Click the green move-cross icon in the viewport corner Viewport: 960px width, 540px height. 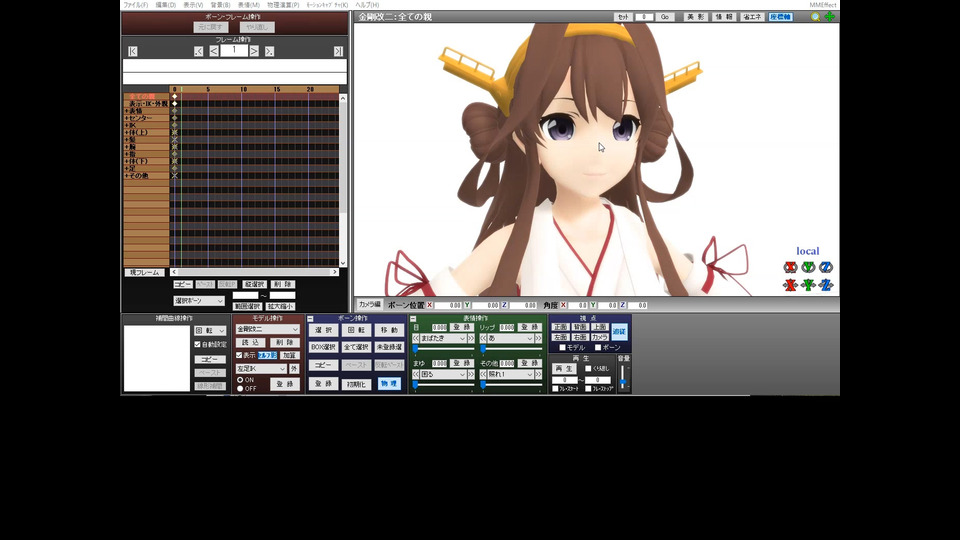(x=830, y=17)
